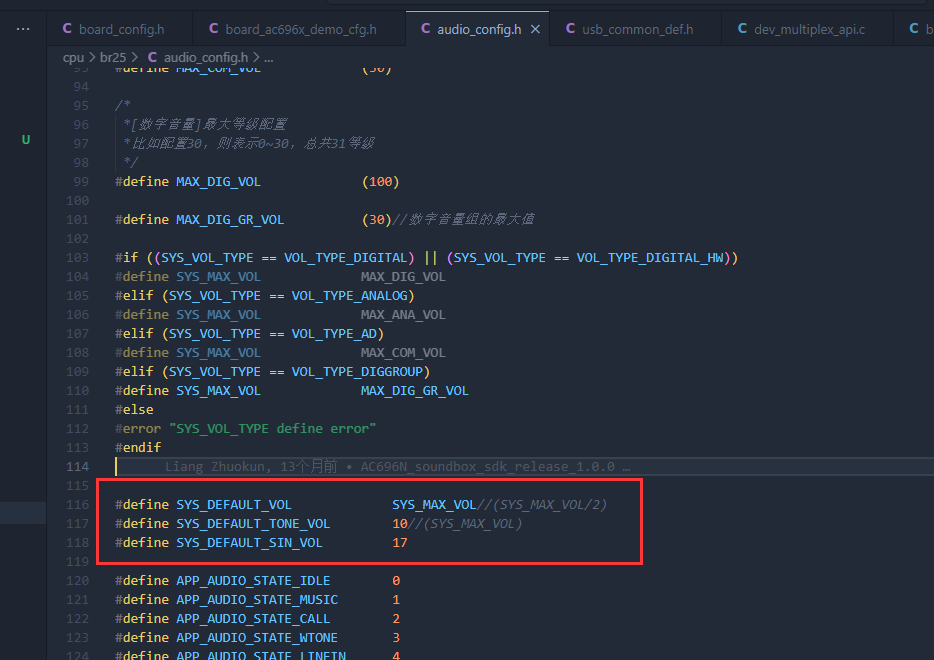This screenshot has height=660, width=934.
Task: Click the SYS_DEFAULT_SIN_VOL macro name
Action: click(x=249, y=543)
